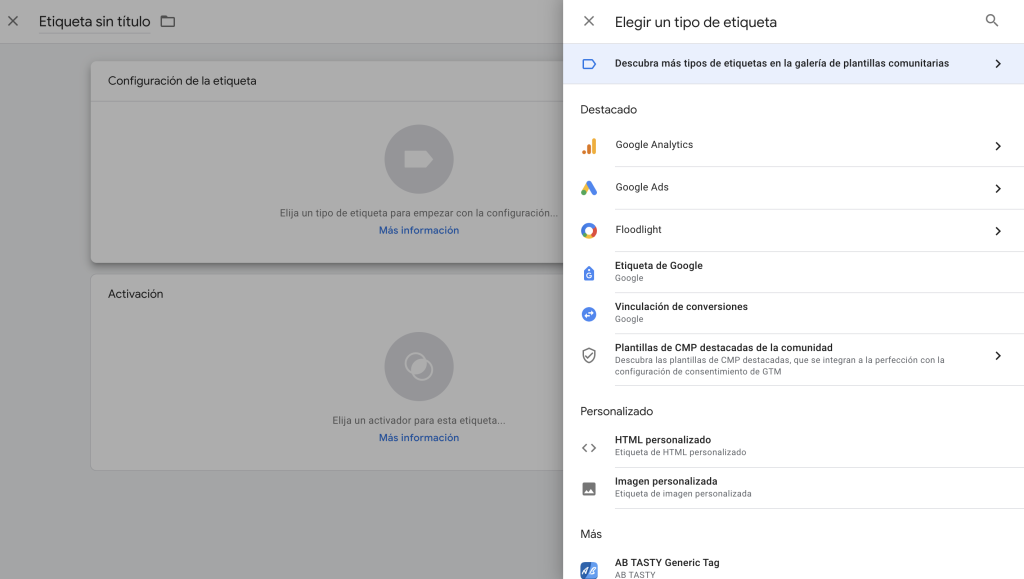Screen dimensions: 1024x579
Task: Click the folder icon beside tag title
Action: tap(168, 22)
